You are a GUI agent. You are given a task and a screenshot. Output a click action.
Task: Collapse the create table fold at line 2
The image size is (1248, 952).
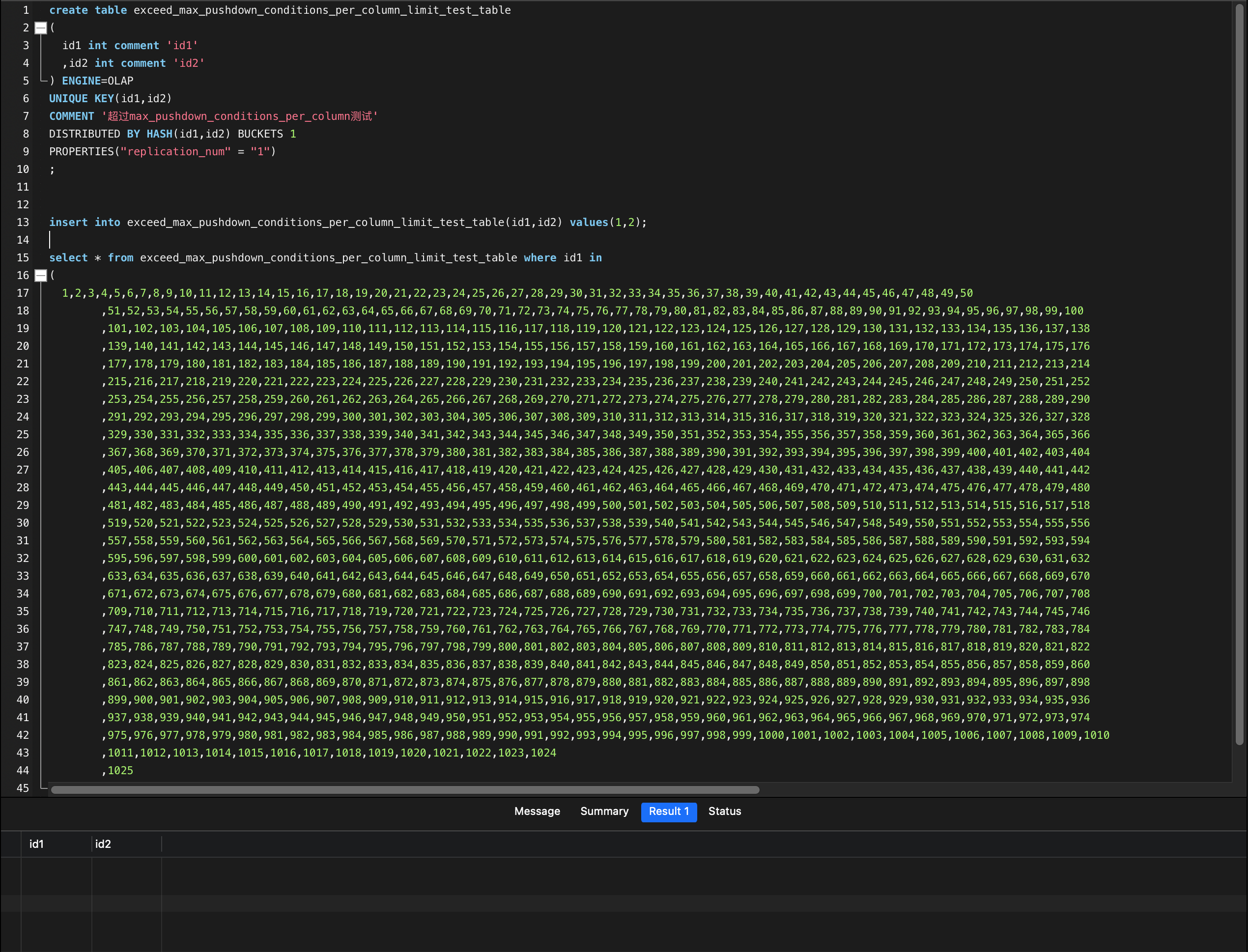click(41, 28)
